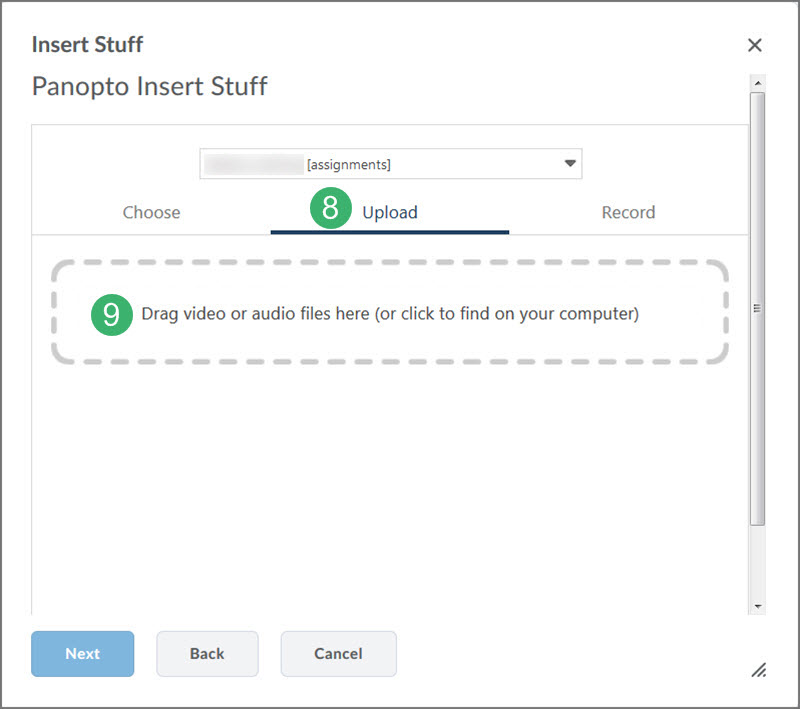Cancel the Insert Stuff dialog
Viewport: 800px width, 709px height.
(x=338, y=653)
